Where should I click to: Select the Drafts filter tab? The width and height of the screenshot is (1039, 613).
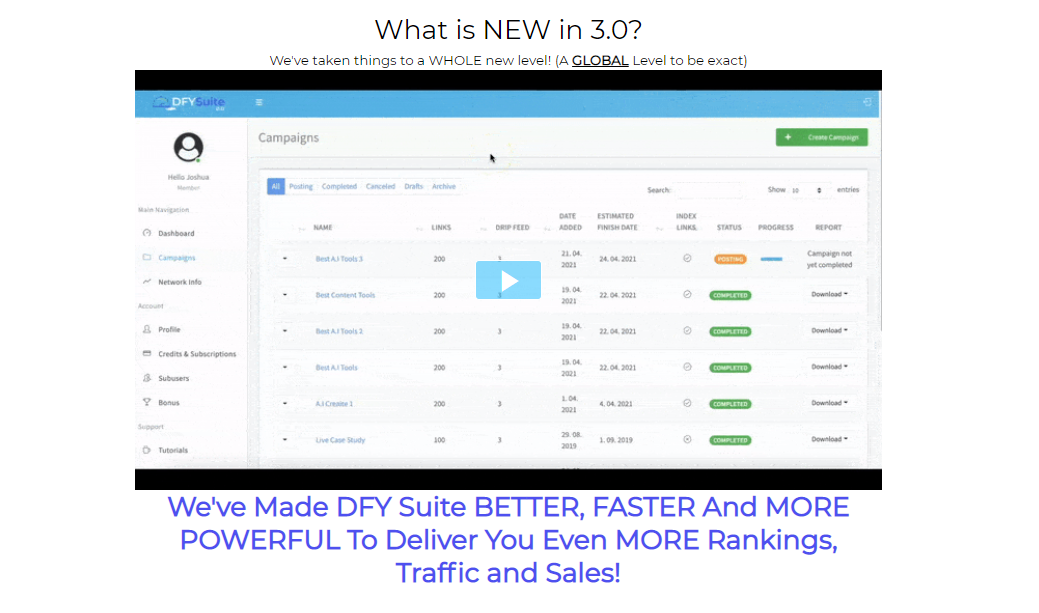[413, 186]
